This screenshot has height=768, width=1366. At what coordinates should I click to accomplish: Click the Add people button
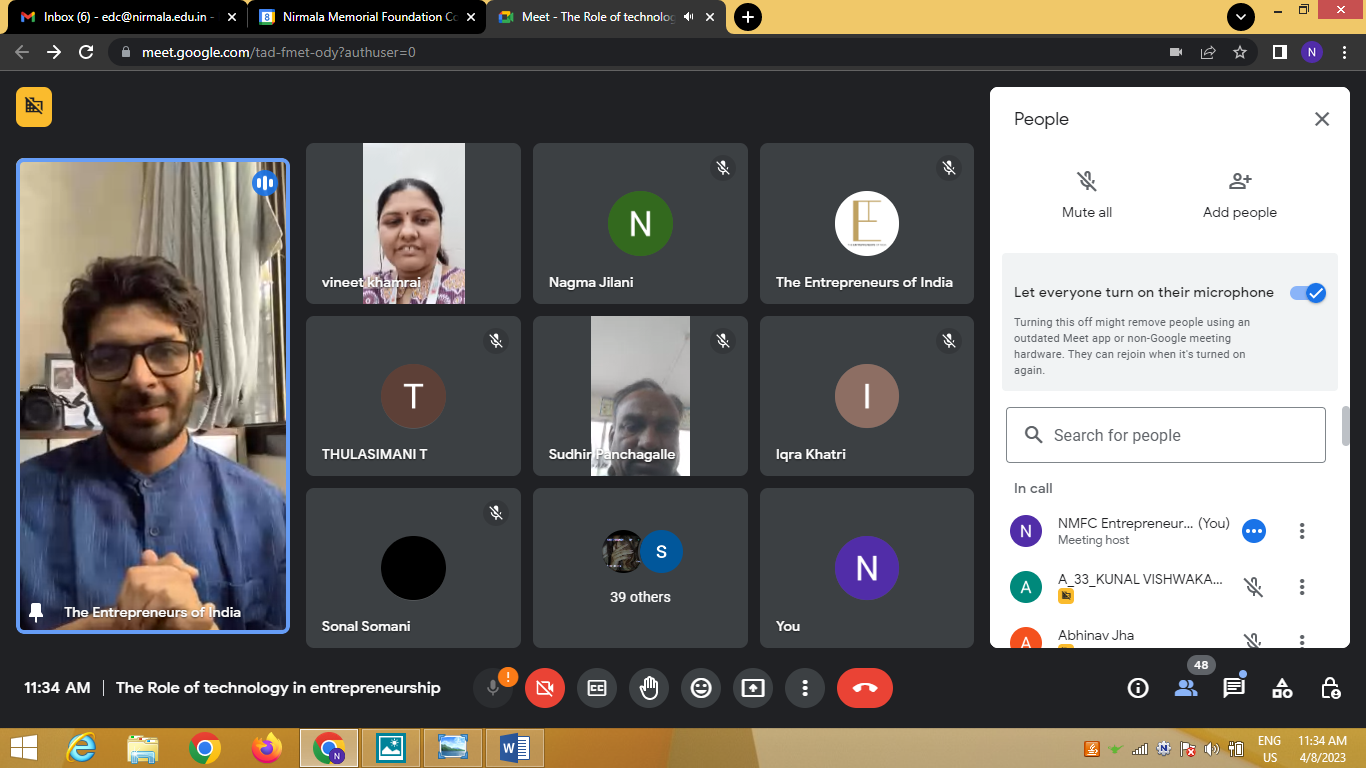1240,195
